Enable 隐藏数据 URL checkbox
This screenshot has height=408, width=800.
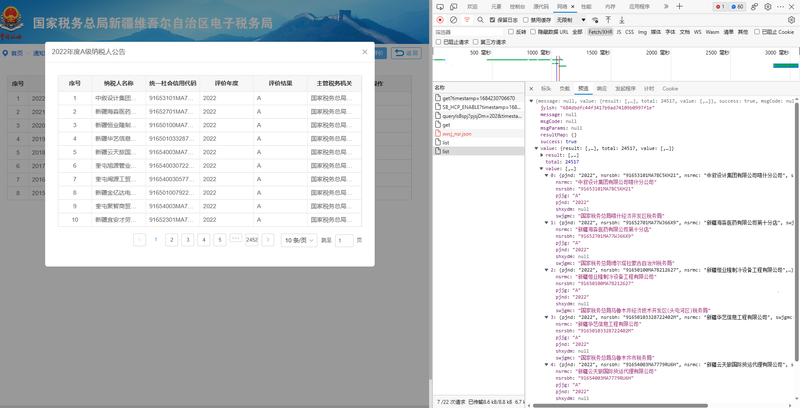click(x=533, y=32)
